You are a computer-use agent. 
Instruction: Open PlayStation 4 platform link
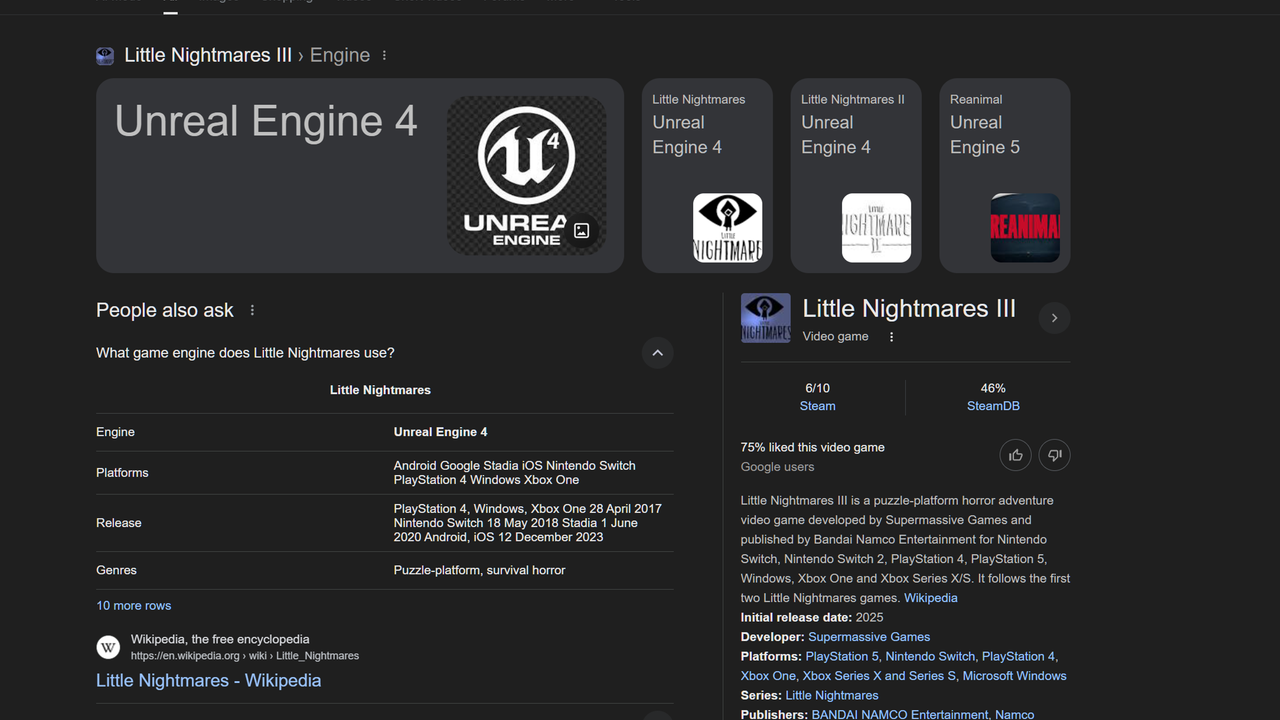click(1018, 656)
